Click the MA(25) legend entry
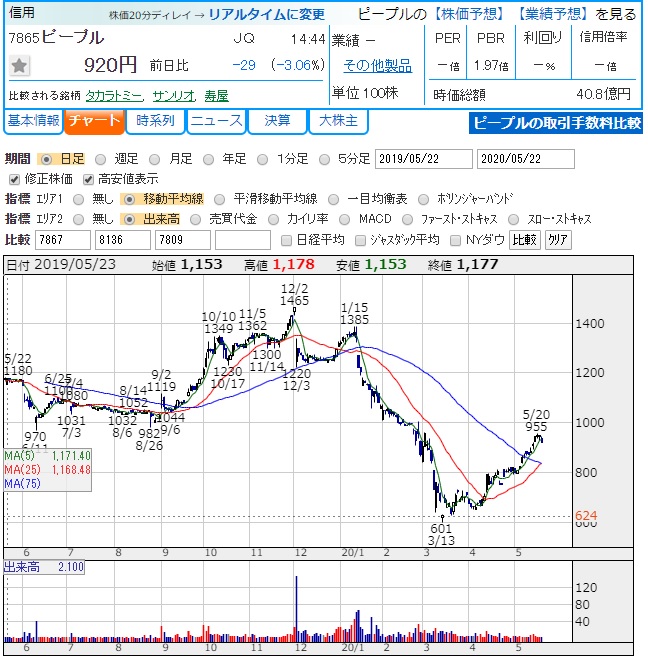648x656 pixels. click(x=47, y=470)
